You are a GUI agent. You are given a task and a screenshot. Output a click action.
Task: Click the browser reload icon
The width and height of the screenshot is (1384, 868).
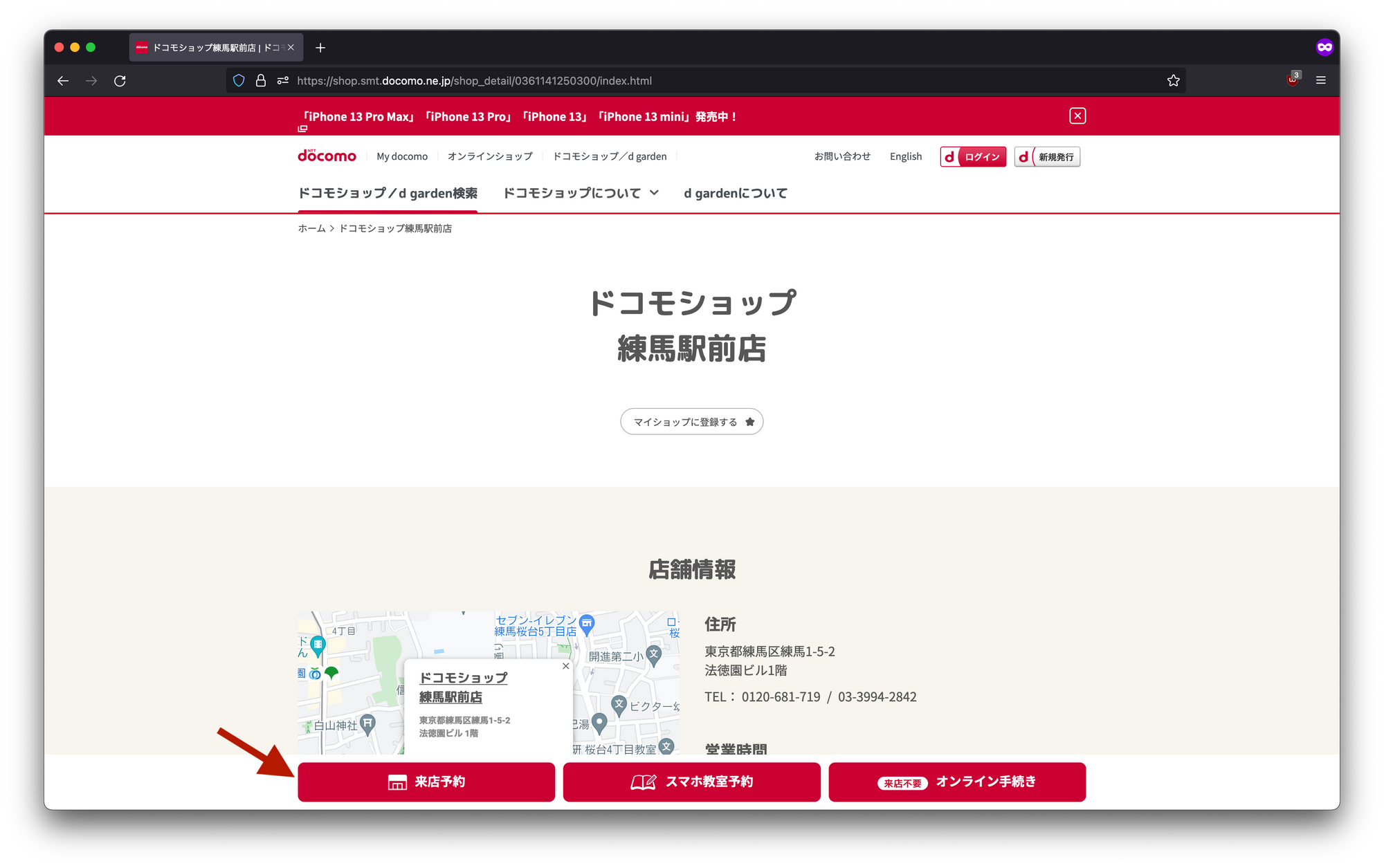coord(120,81)
